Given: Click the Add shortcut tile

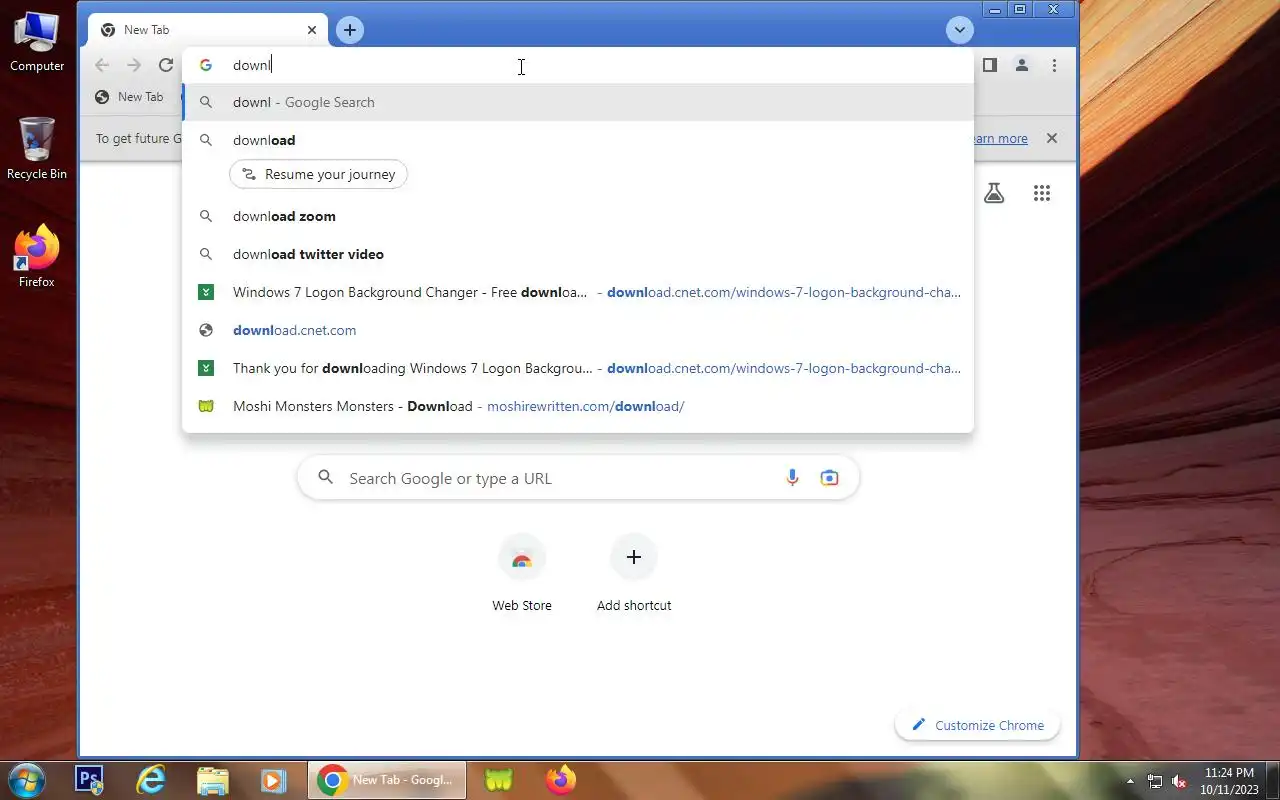Looking at the screenshot, I should click(x=634, y=573).
